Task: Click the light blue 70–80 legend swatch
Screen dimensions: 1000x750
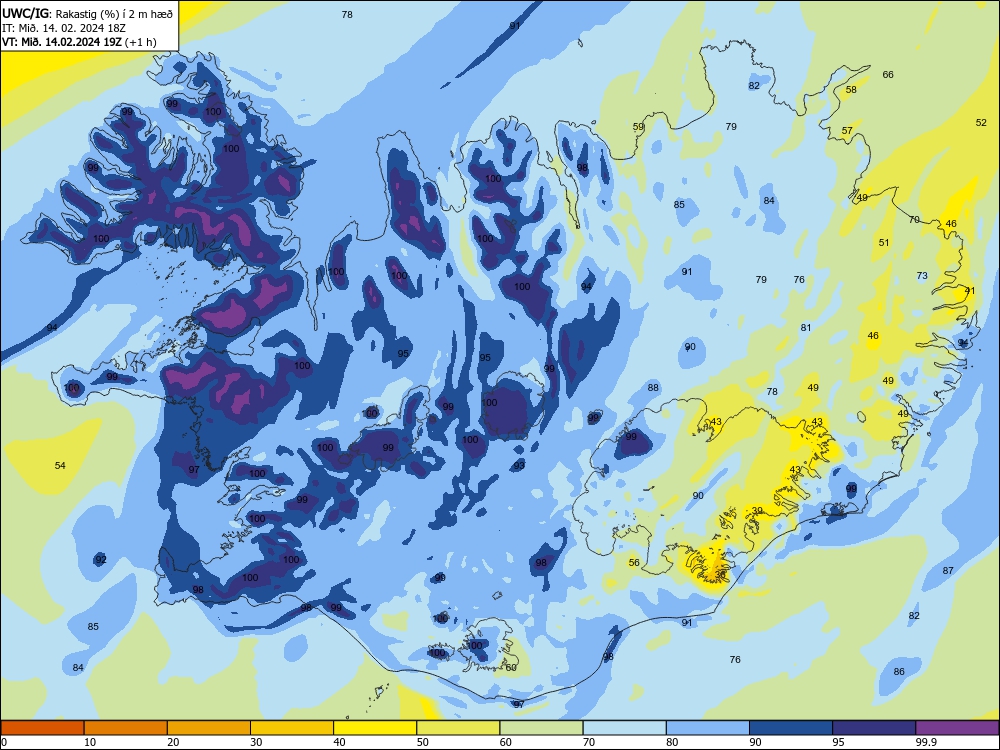Action: pos(624,728)
